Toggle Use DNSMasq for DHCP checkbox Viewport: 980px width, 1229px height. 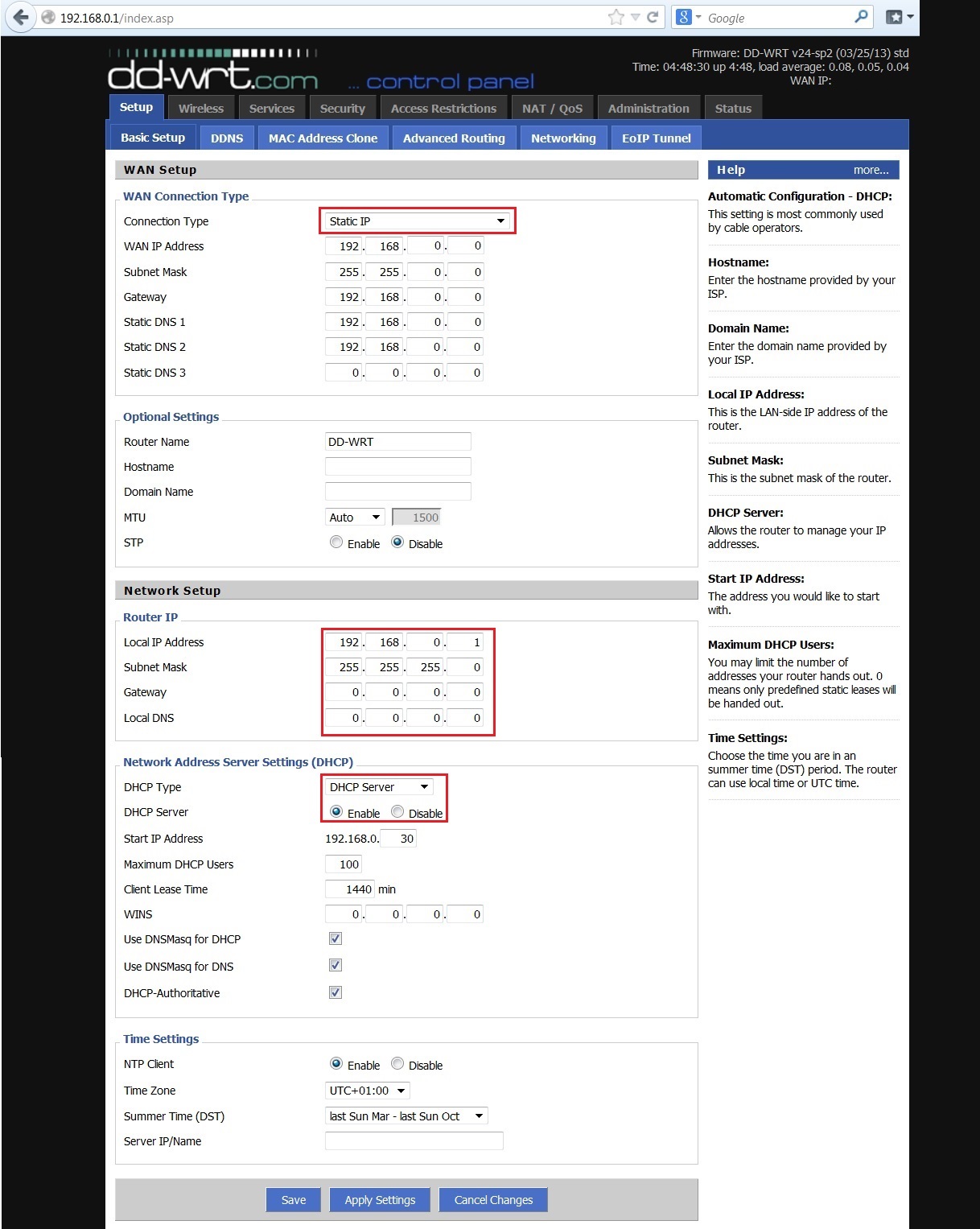(x=336, y=938)
